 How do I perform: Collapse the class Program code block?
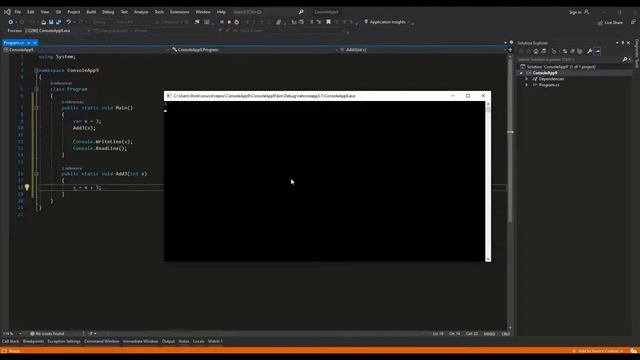pyautogui.click(x=36, y=89)
